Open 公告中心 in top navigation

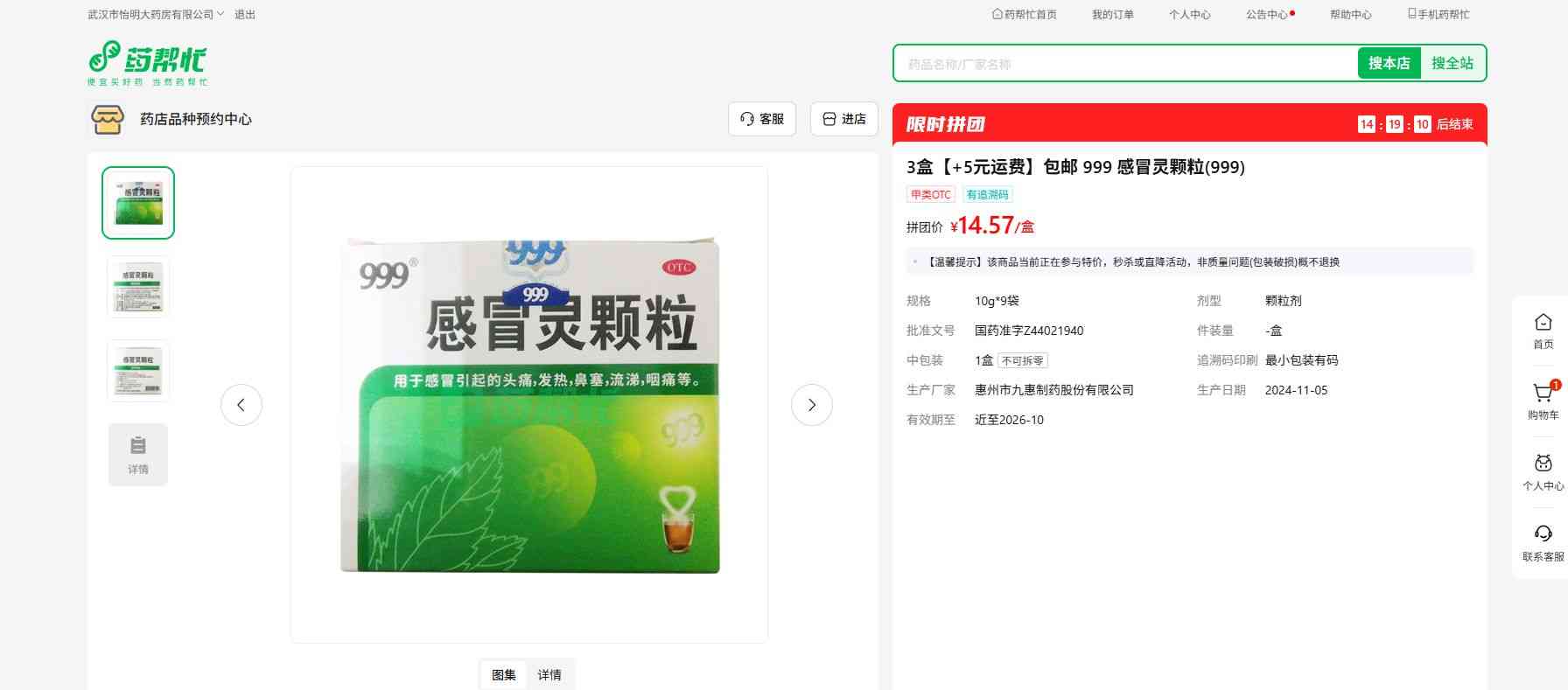pyautogui.click(x=1266, y=14)
